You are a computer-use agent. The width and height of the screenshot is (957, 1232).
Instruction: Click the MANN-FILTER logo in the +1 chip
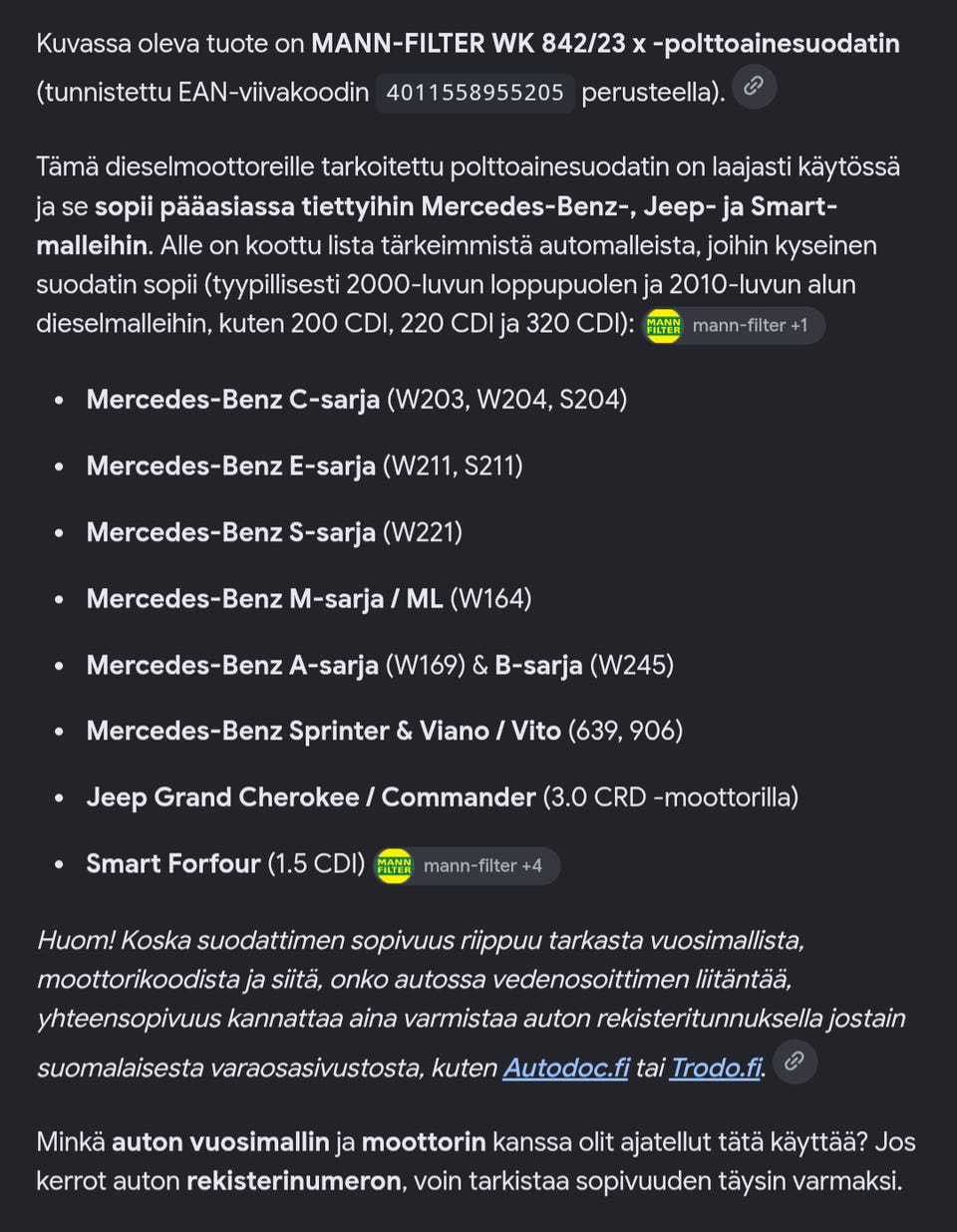663,325
